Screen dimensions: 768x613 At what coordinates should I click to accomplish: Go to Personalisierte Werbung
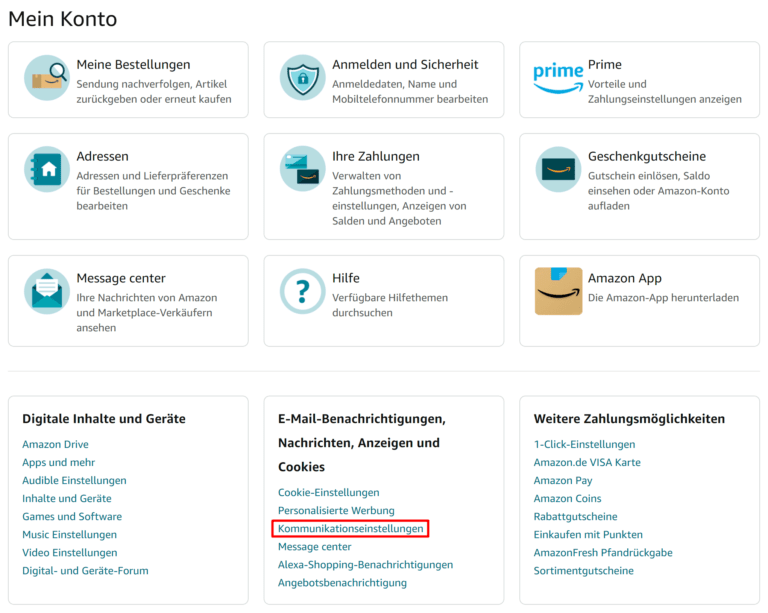tap(336, 510)
